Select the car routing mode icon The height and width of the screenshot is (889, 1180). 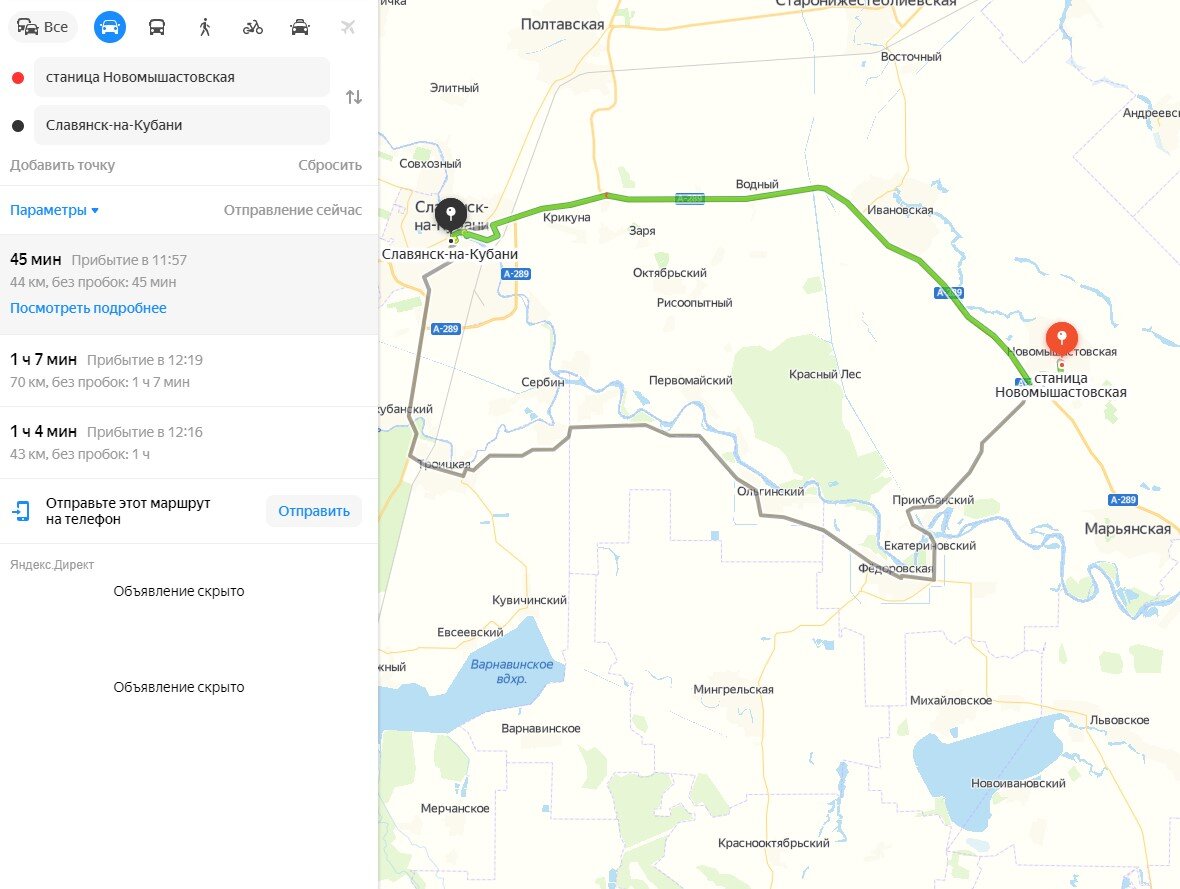(109, 27)
